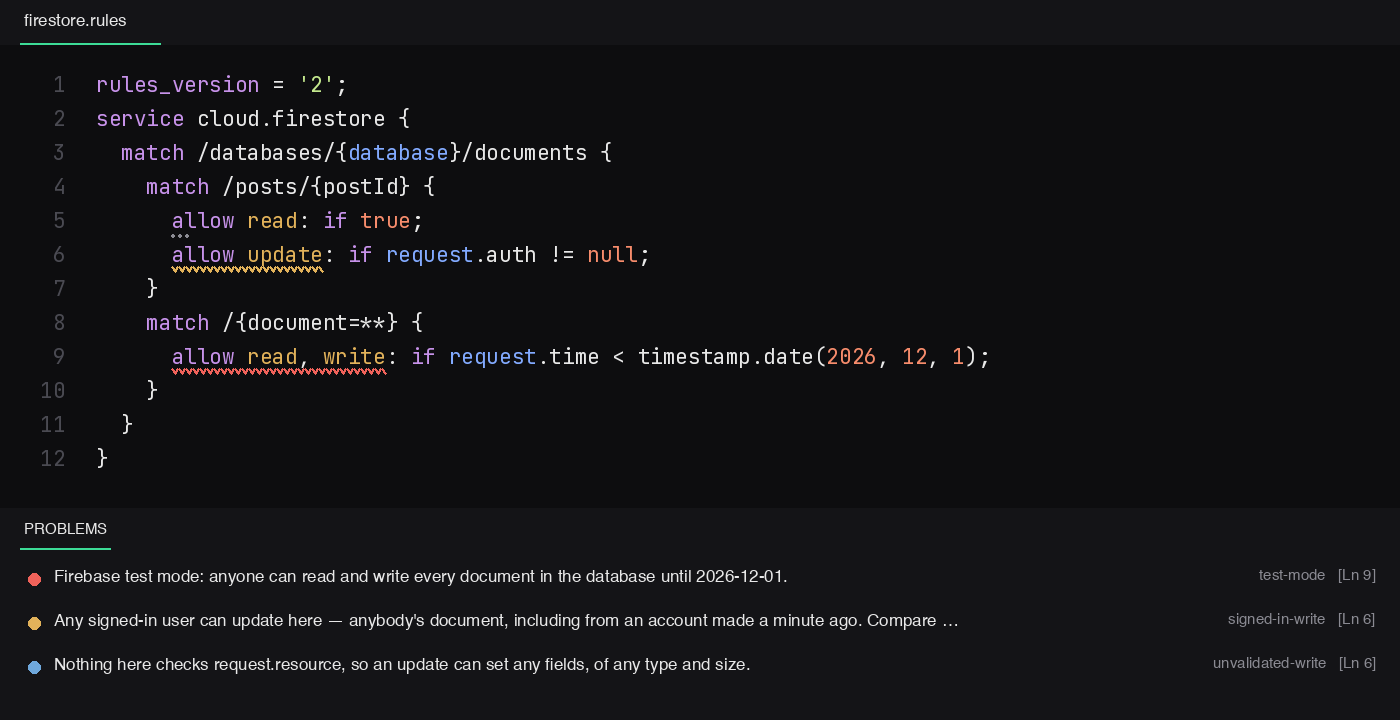Click 'true' on line 5
Image resolution: width=1400 pixels, height=720 pixels.
pos(385,221)
